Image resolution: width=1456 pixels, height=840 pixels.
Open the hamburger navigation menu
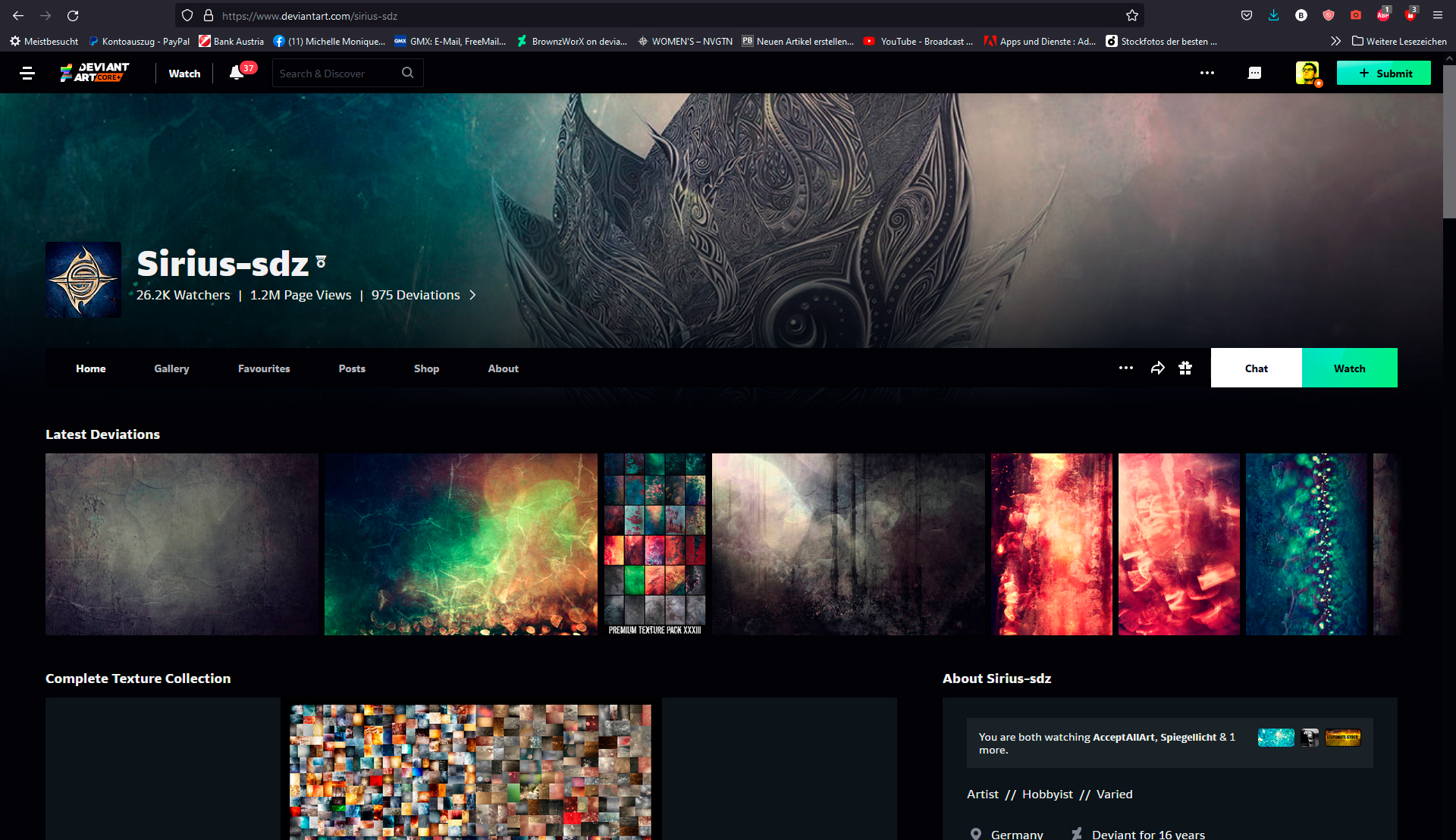[27, 74]
